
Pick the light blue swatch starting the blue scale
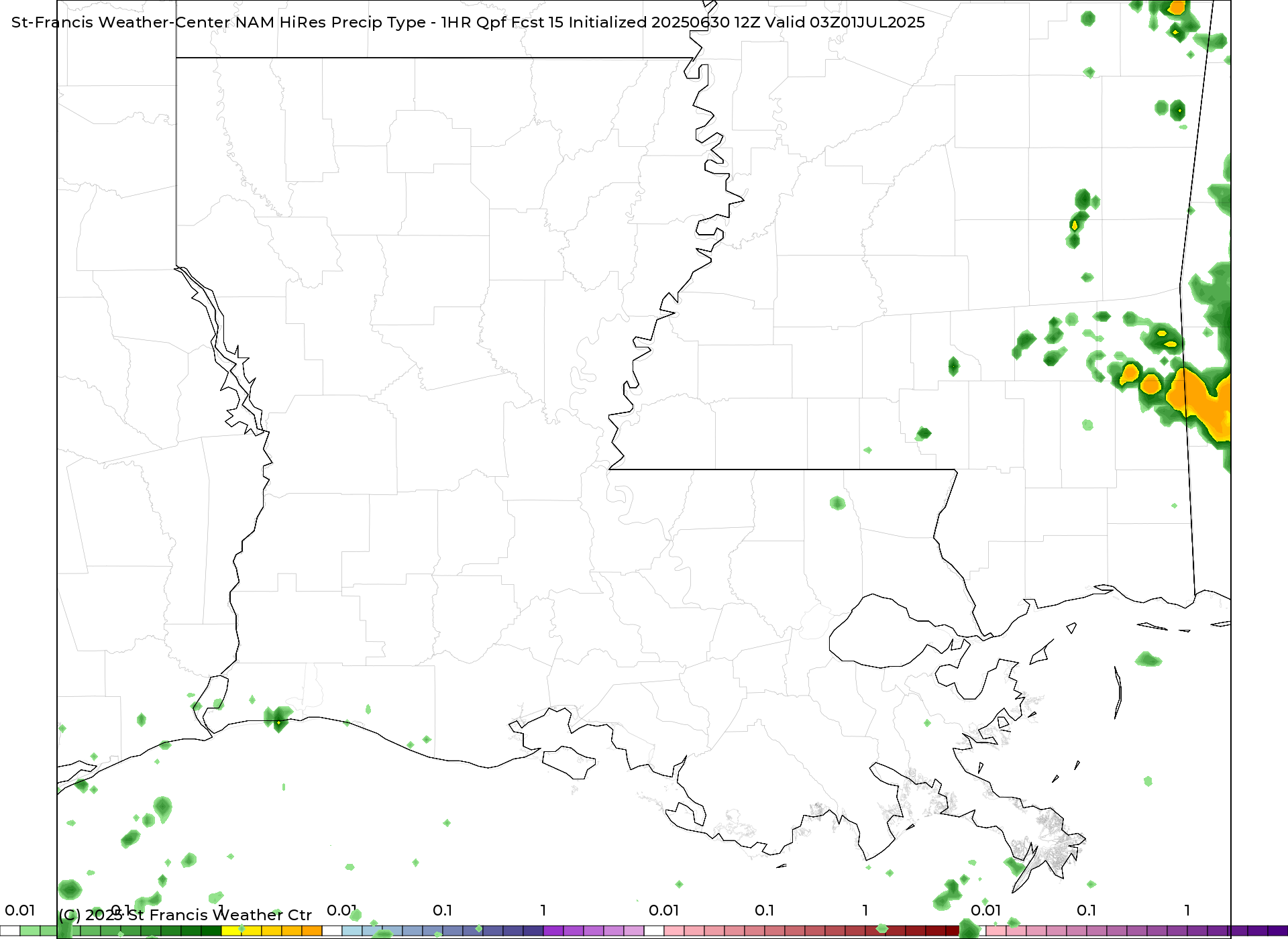click(352, 931)
